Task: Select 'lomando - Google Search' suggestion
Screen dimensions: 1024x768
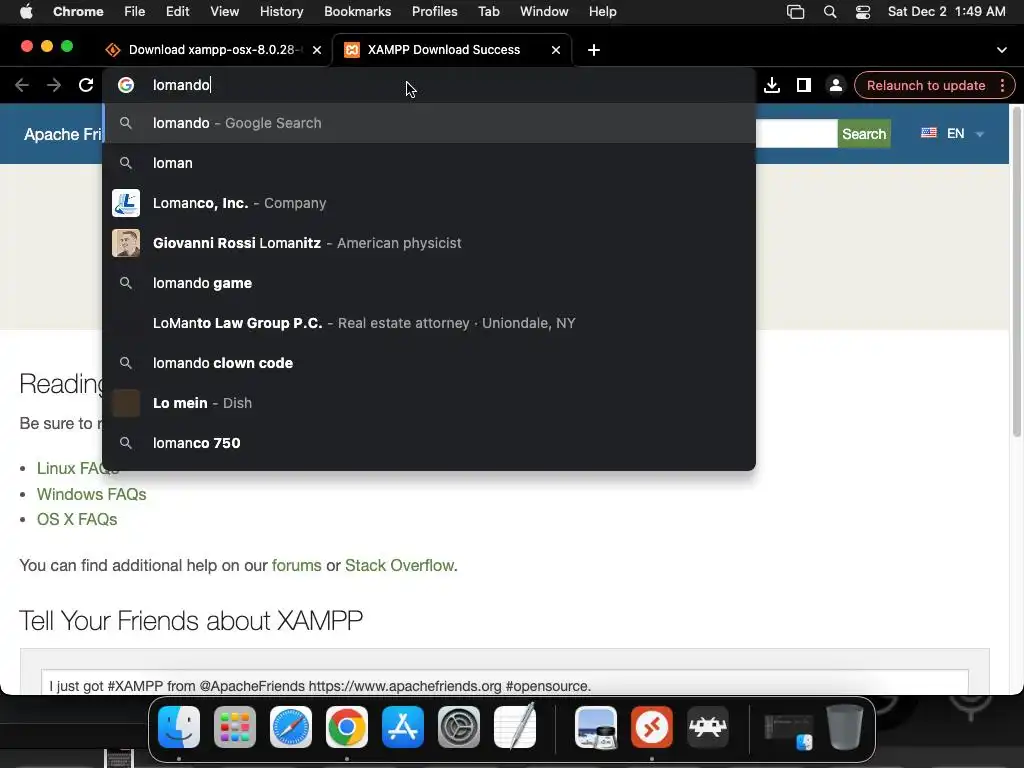Action: (429, 123)
